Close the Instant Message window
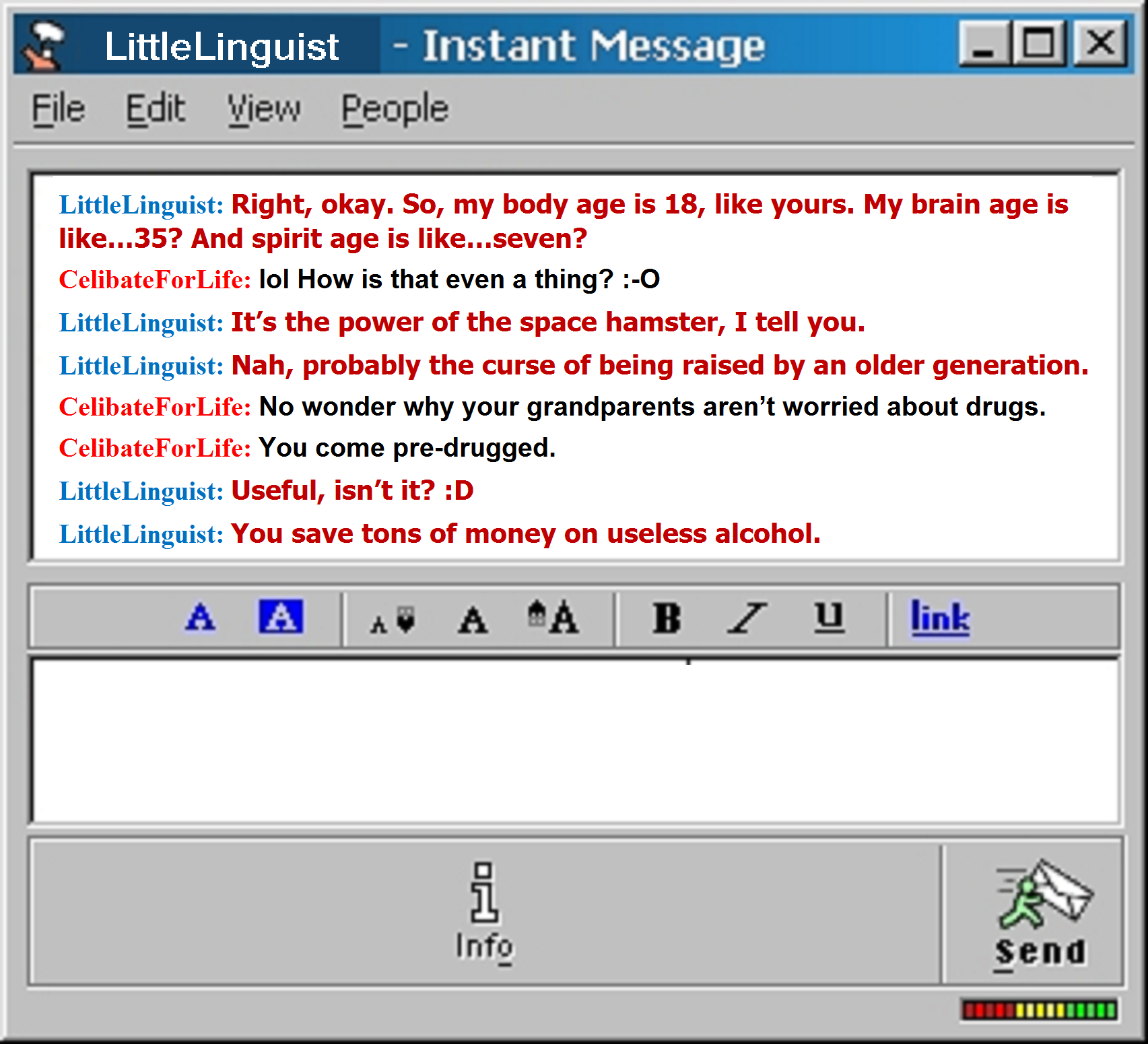 coord(1100,44)
